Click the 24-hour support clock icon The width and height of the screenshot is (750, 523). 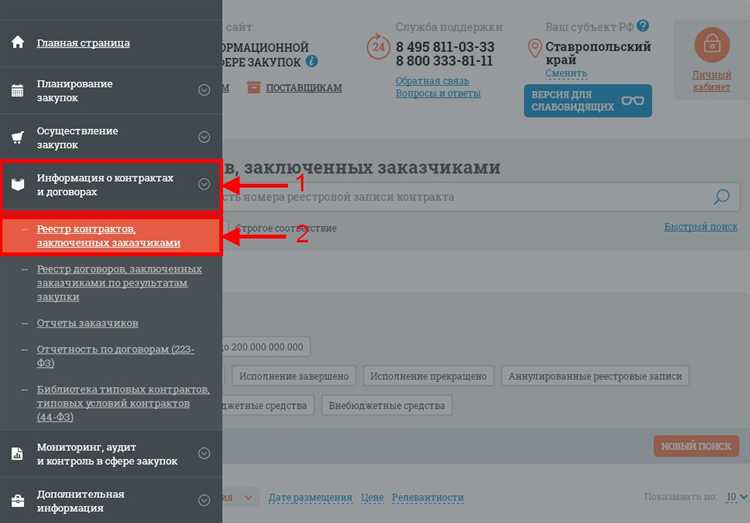[378, 47]
